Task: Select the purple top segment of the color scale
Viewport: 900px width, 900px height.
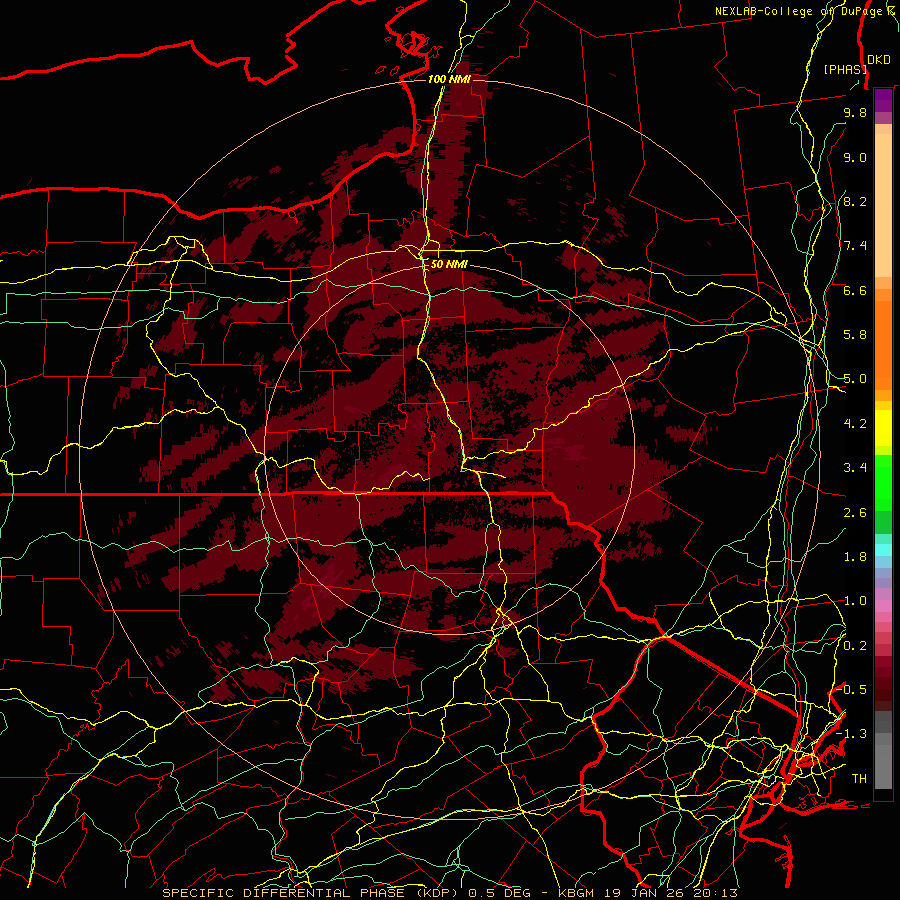Action: [x=883, y=101]
